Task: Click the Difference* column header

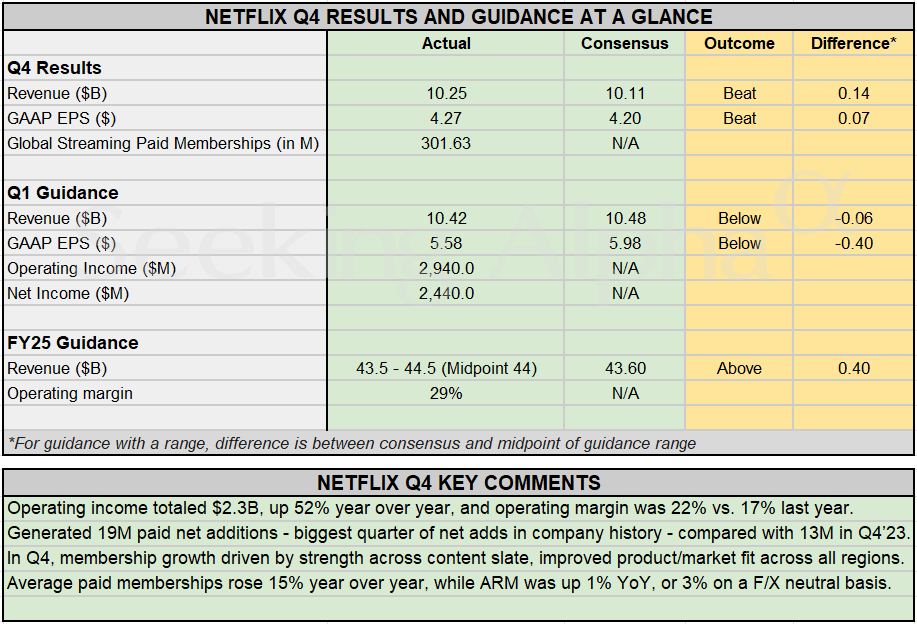Action: [854, 43]
